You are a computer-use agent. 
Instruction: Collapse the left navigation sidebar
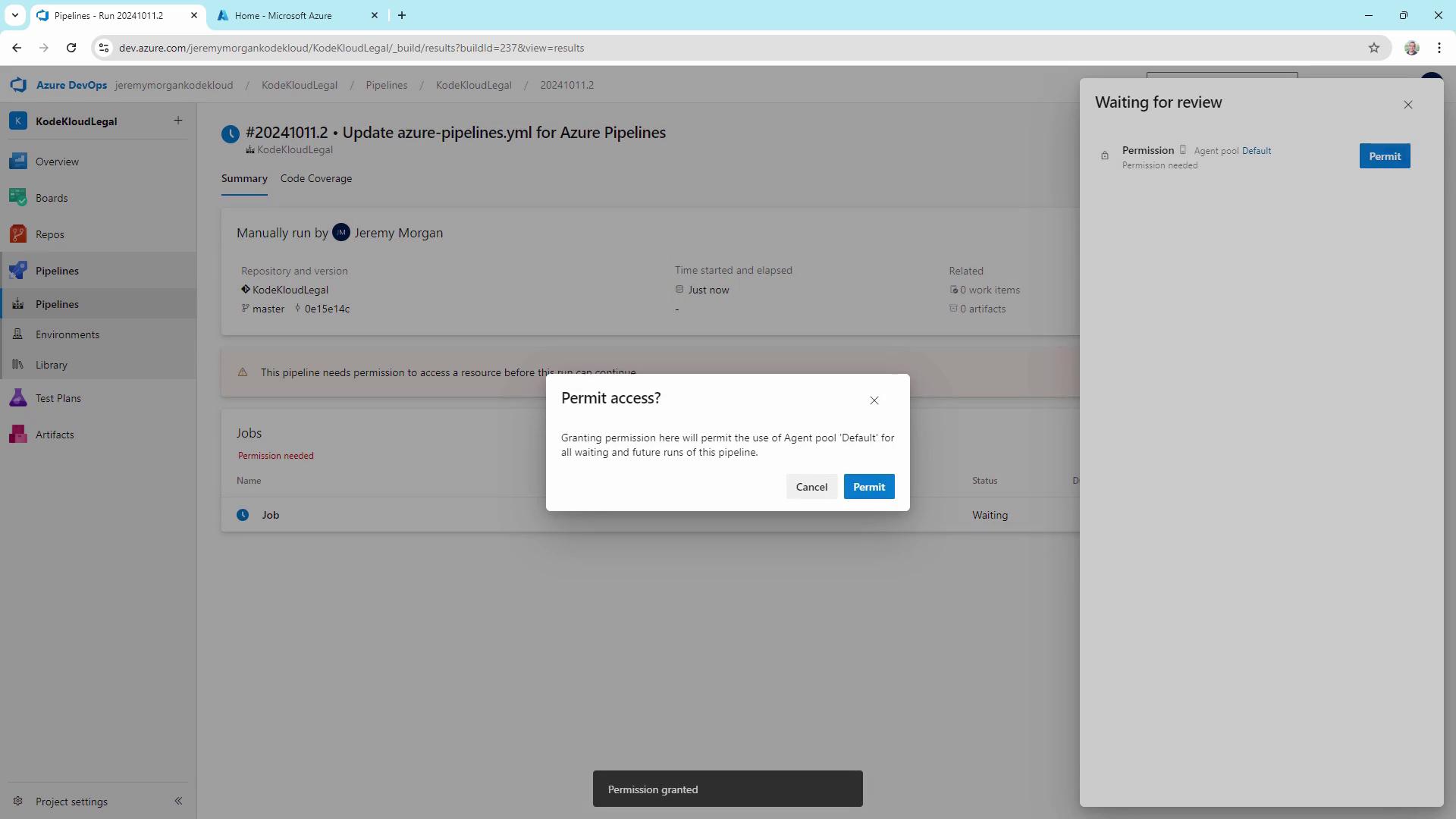click(x=178, y=801)
